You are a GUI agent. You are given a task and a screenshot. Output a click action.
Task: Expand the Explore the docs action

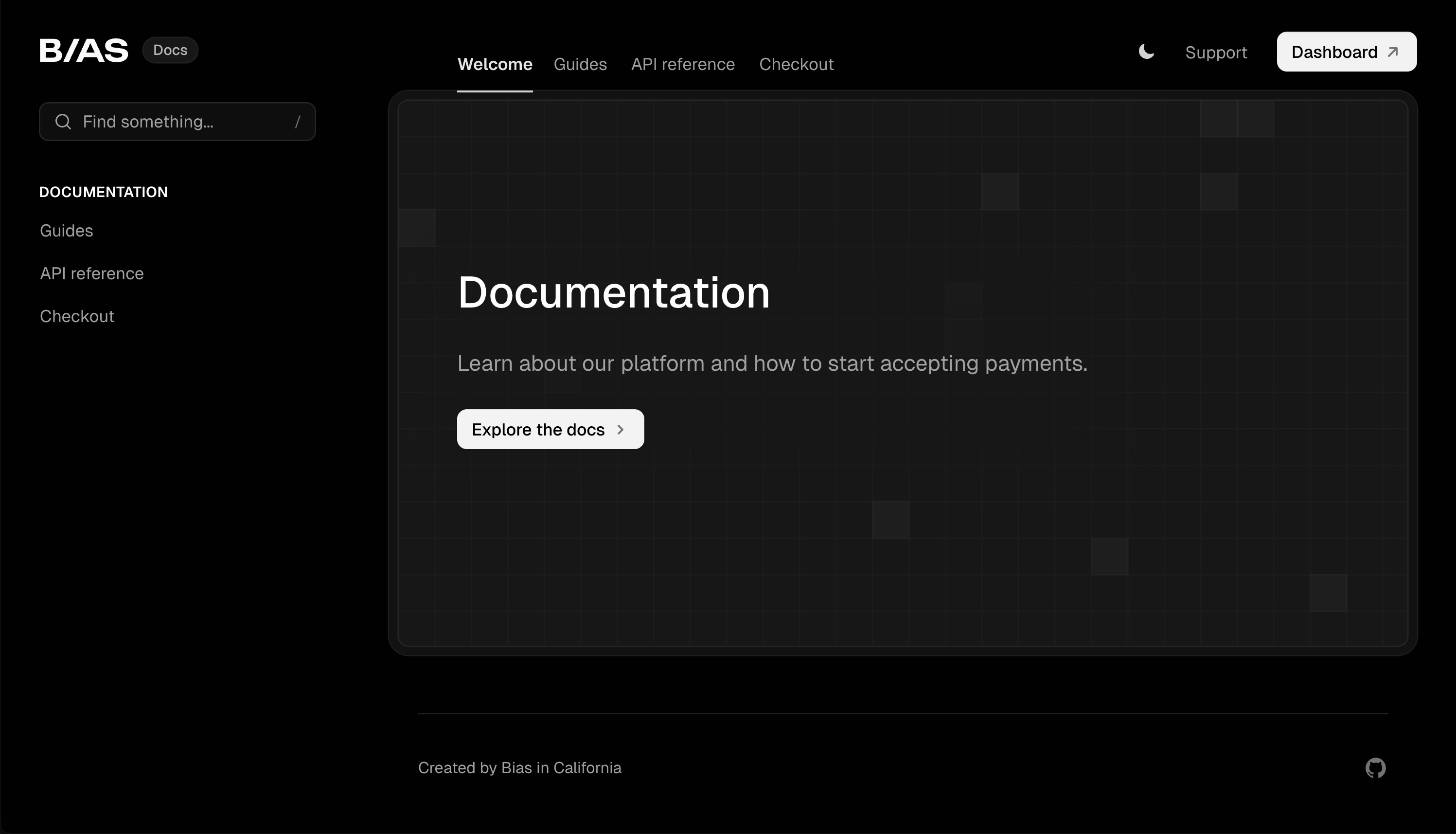pos(550,429)
